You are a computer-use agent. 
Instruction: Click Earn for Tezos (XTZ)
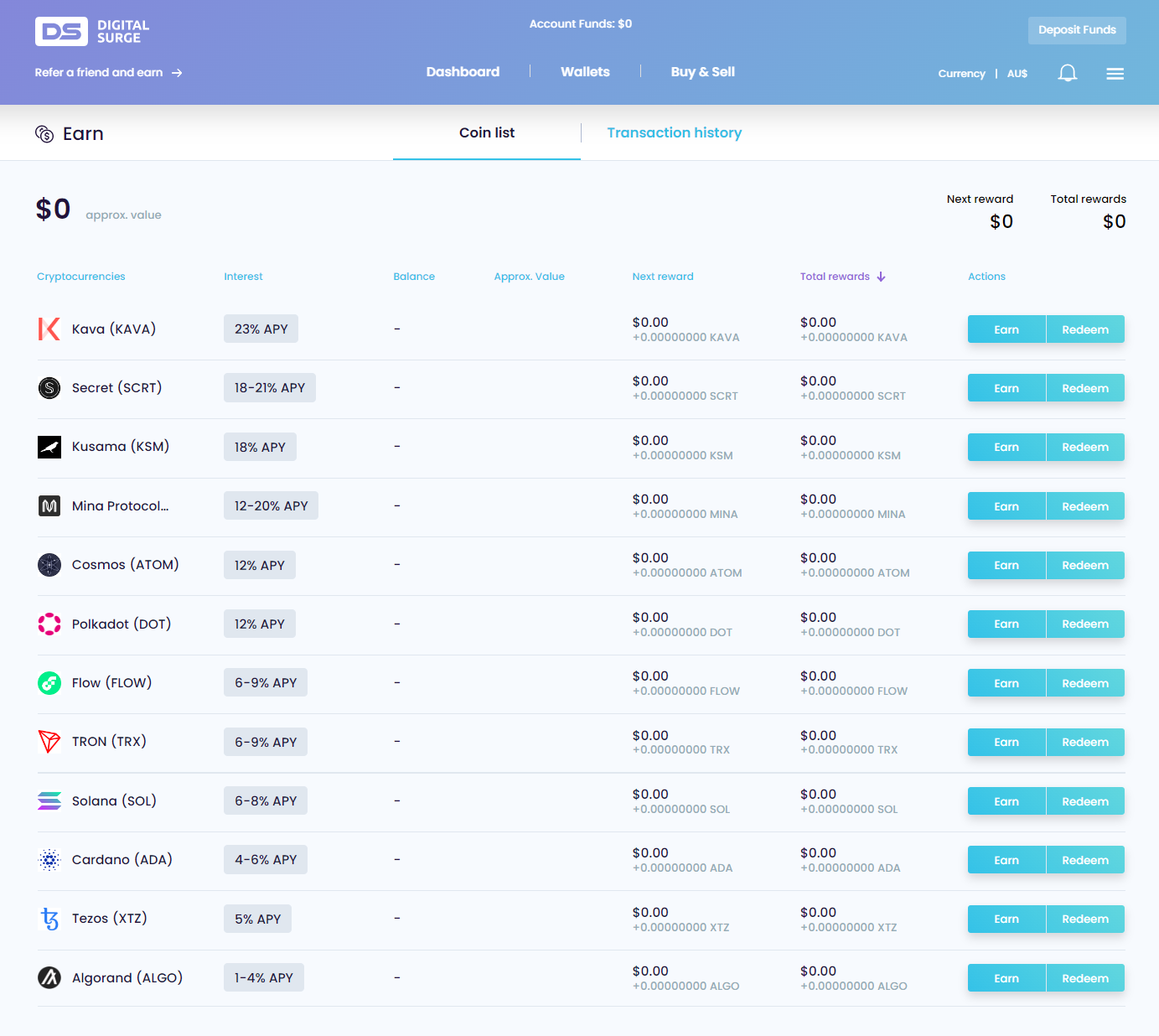pyautogui.click(x=1006, y=919)
